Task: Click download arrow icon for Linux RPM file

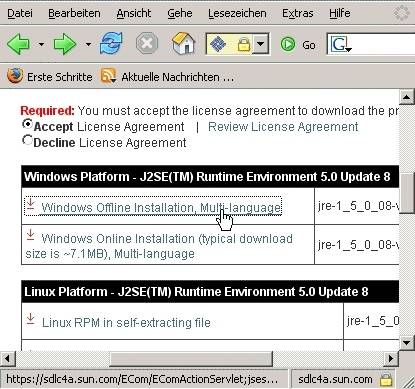Action: coord(31,319)
